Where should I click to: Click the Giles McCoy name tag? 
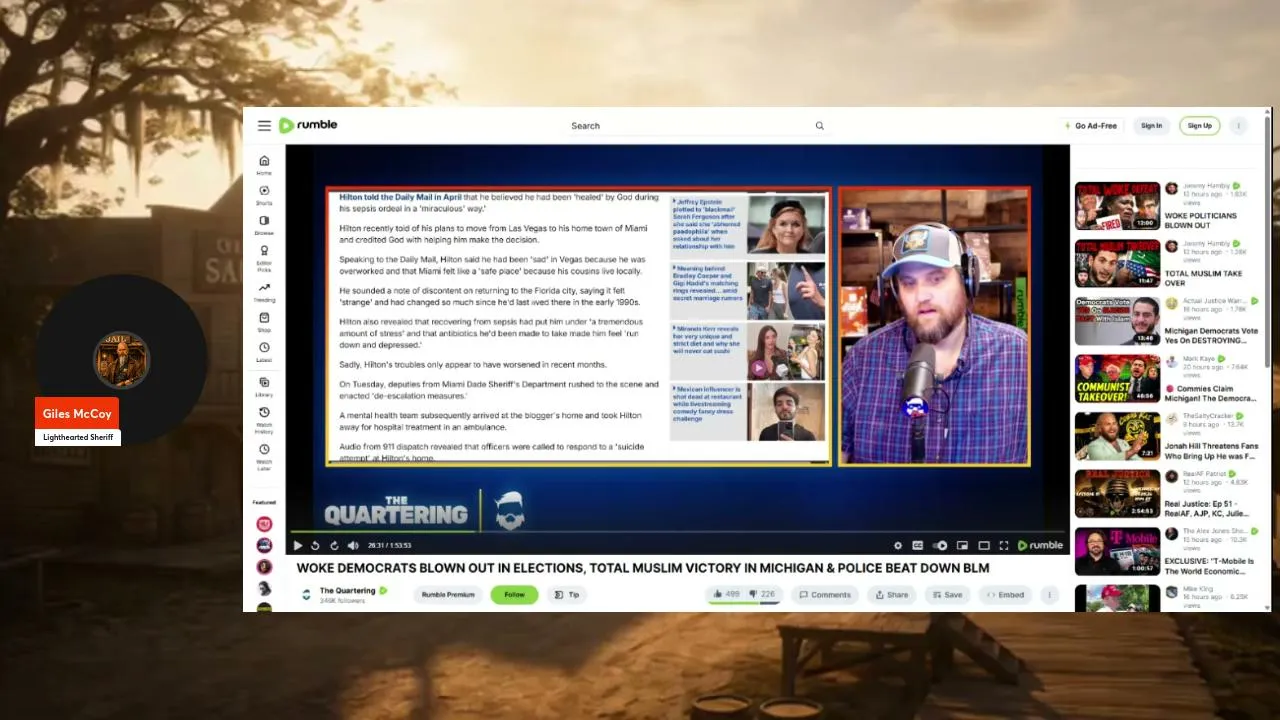click(77, 414)
